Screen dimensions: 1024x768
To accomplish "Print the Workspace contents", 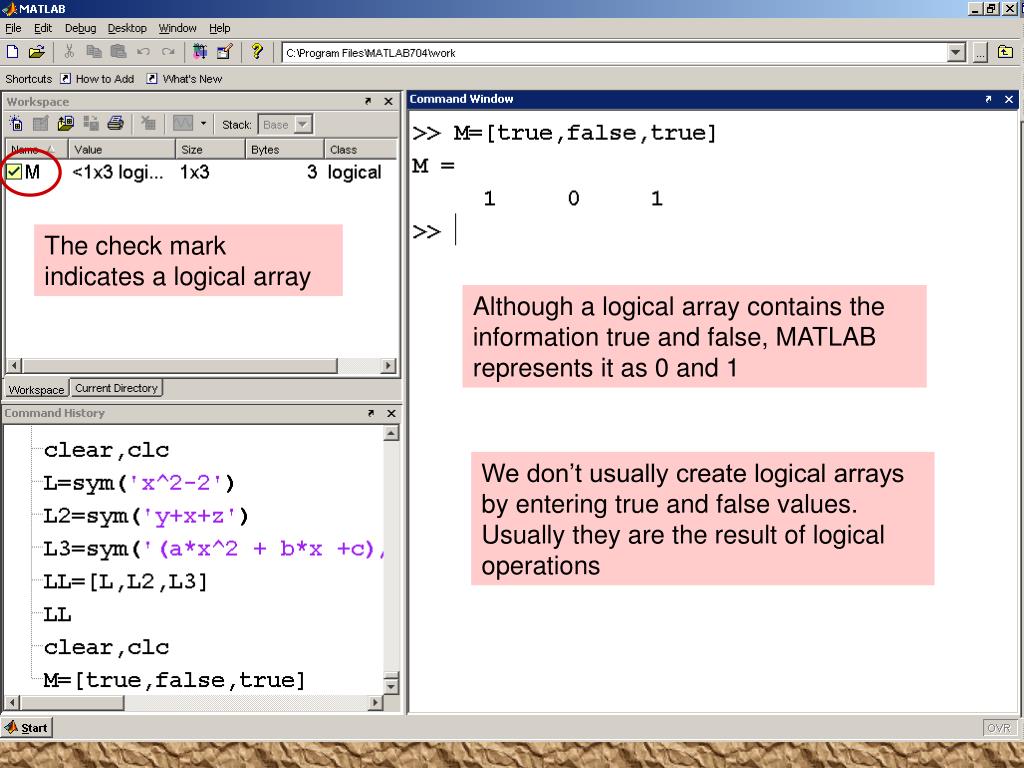I will (x=116, y=123).
